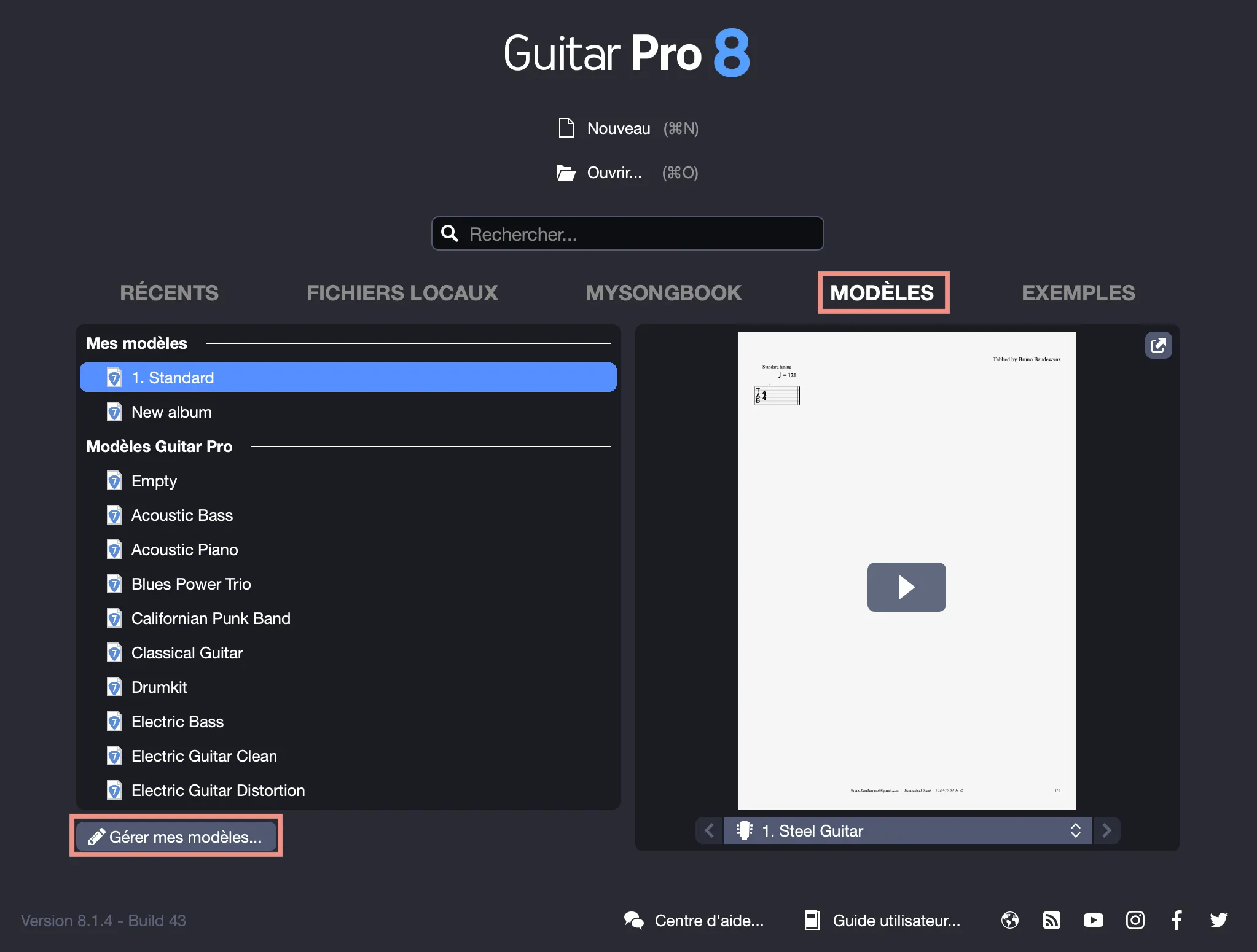This screenshot has height=952, width=1257.
Task: Select the Classical Guitar template
Action: pos(348,652)
